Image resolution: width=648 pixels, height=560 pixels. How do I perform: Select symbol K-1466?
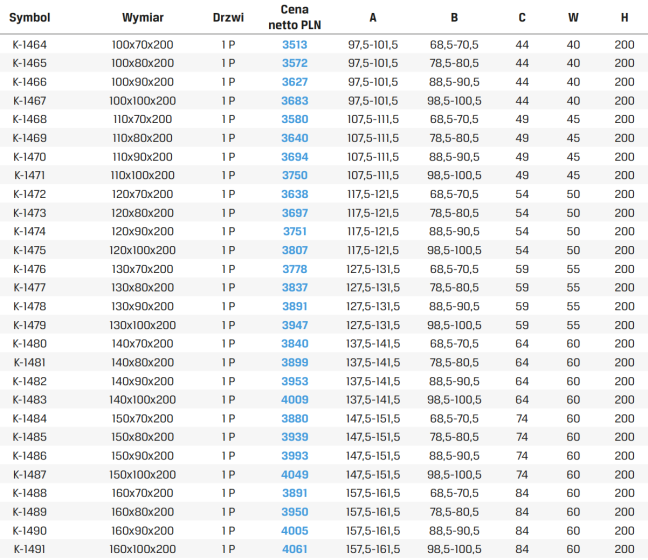[29, 82]
